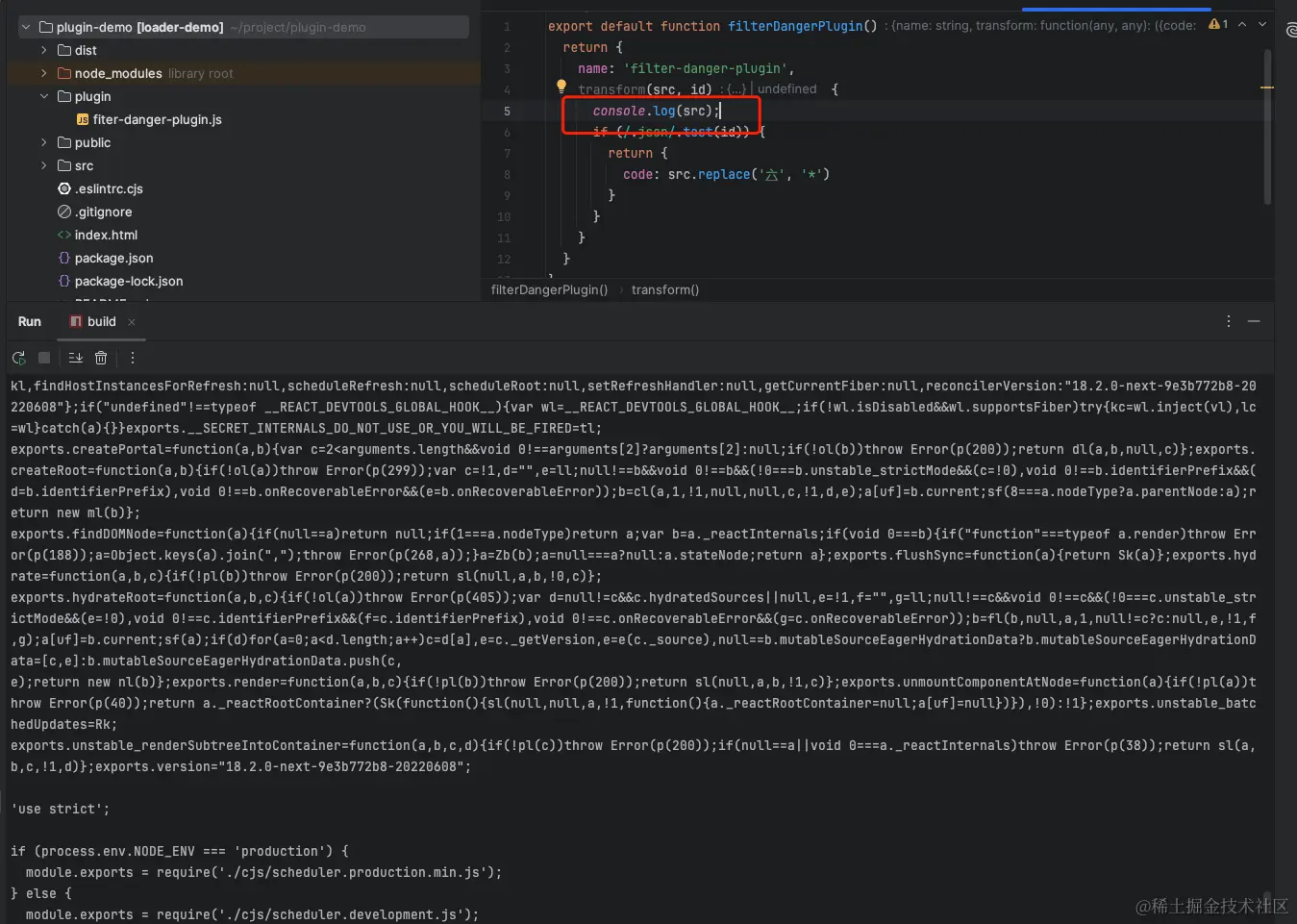Click the hedUpdates=Rk; console line

click(x=63, y=724)
